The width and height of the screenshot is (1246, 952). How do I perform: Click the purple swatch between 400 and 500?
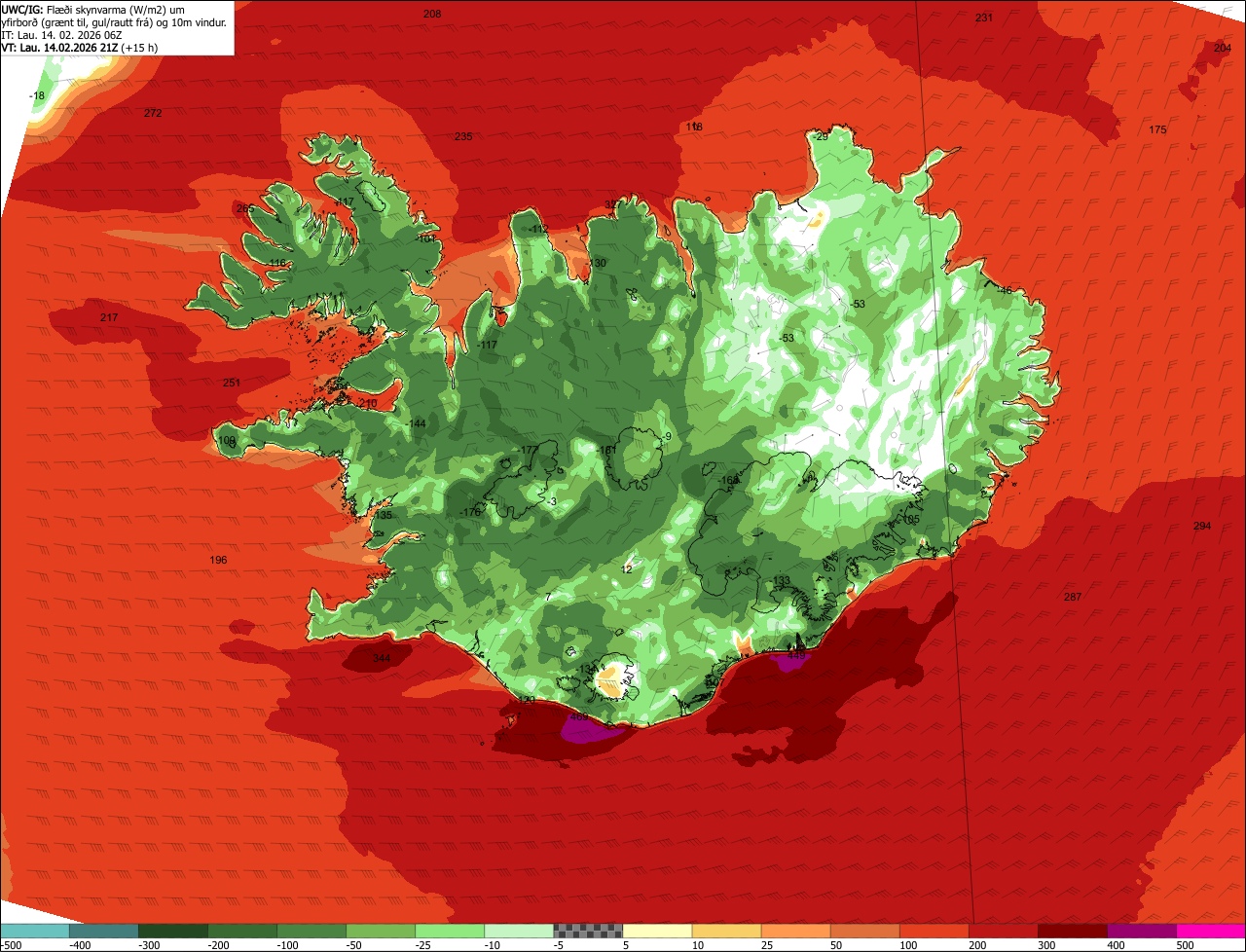coord(1141,931)
